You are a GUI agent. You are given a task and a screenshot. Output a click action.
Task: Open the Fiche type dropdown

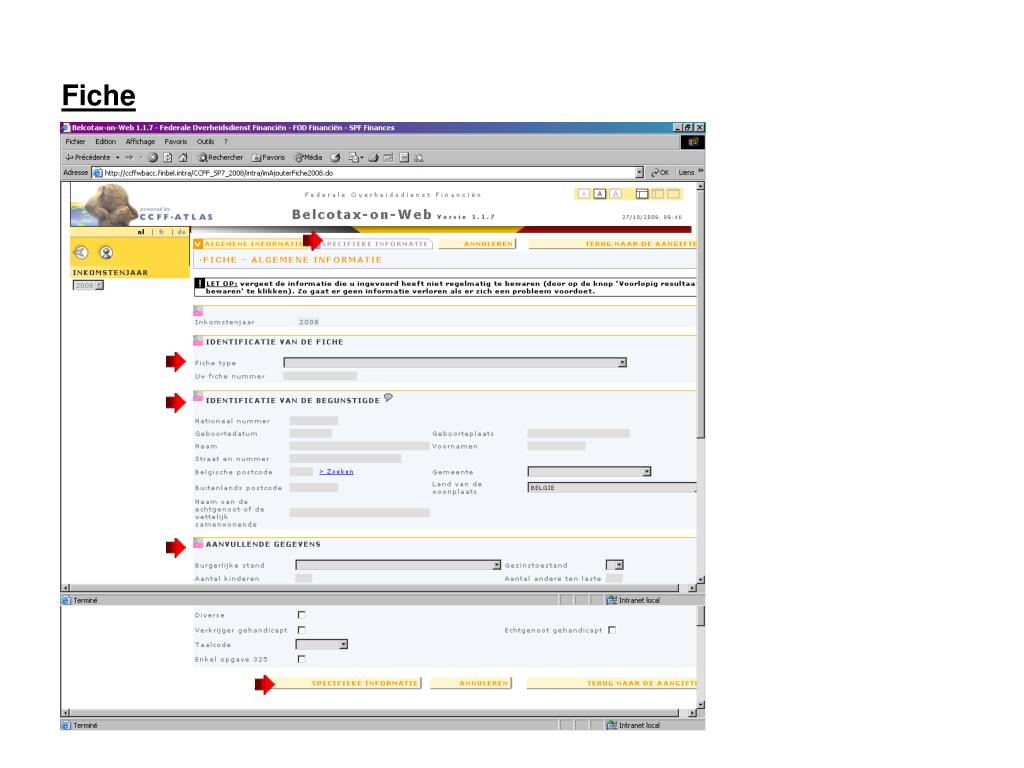(455, 362)
